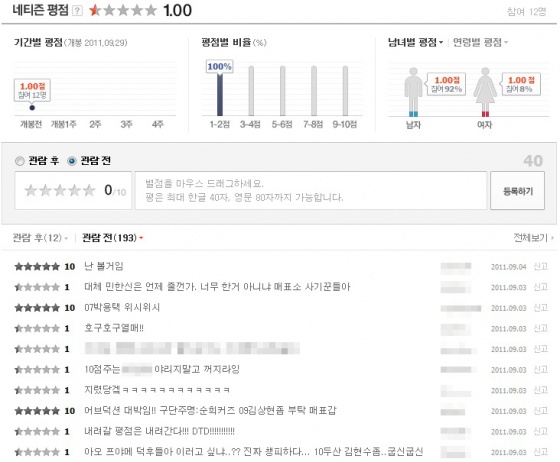
Task: Open the 남녀별 평점 dropdown
Action: click(415, 42)
